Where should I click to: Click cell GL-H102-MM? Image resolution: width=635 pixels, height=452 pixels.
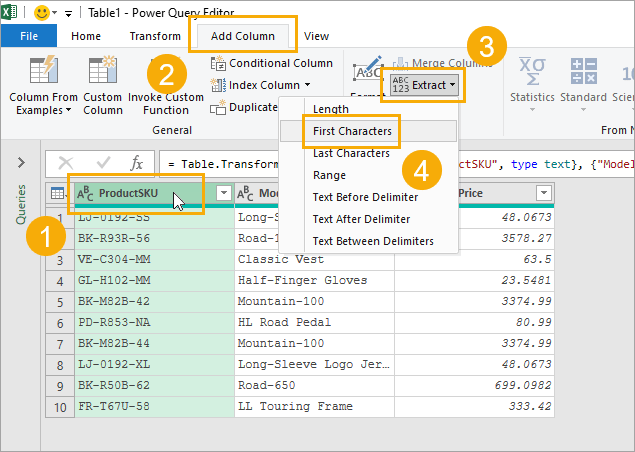[x=154, y=280]
